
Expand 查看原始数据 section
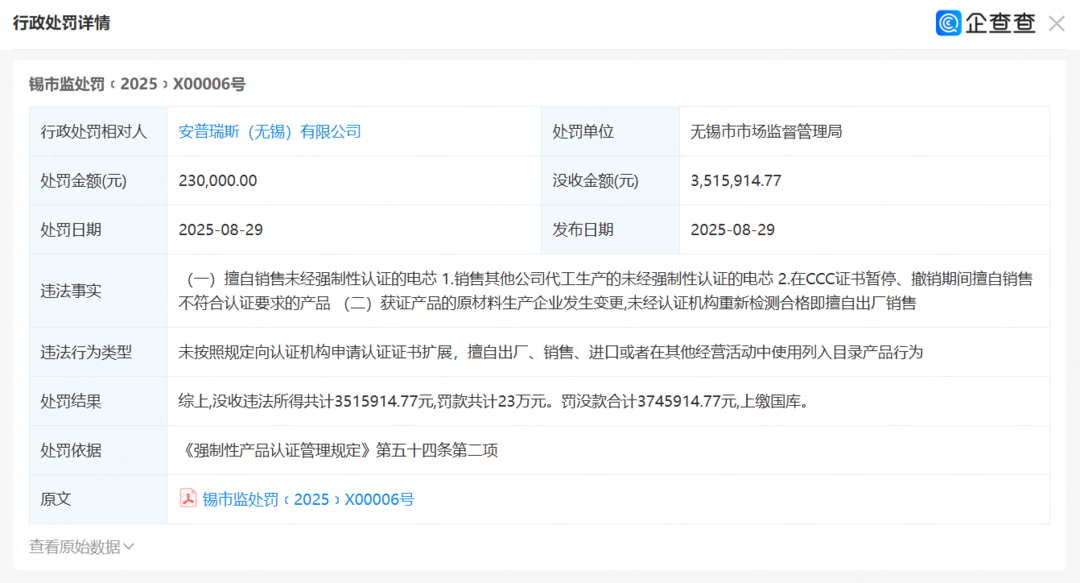(x=74, y=546)
